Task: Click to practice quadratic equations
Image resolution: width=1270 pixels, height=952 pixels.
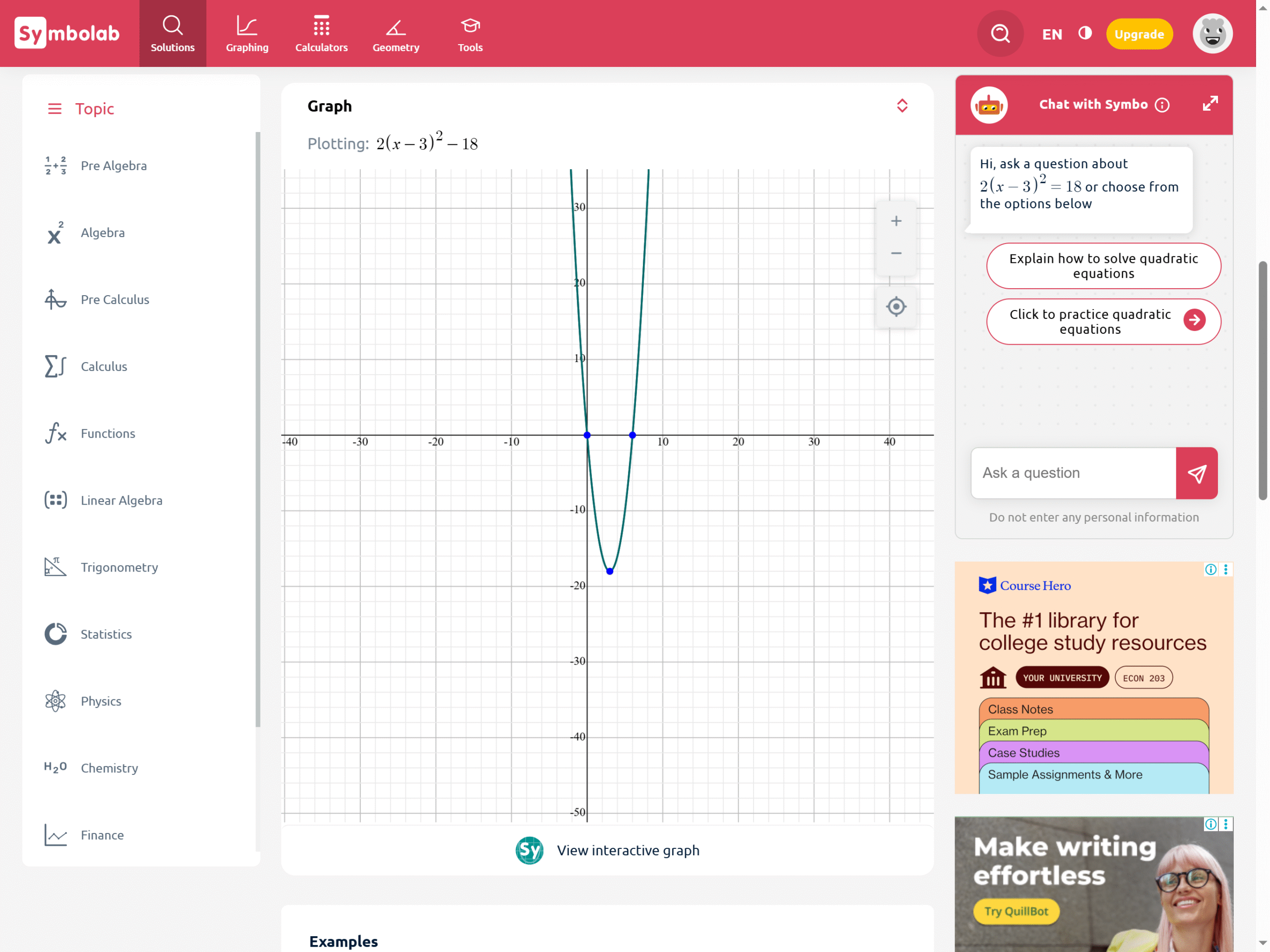Action: (x=1103, y=321)
